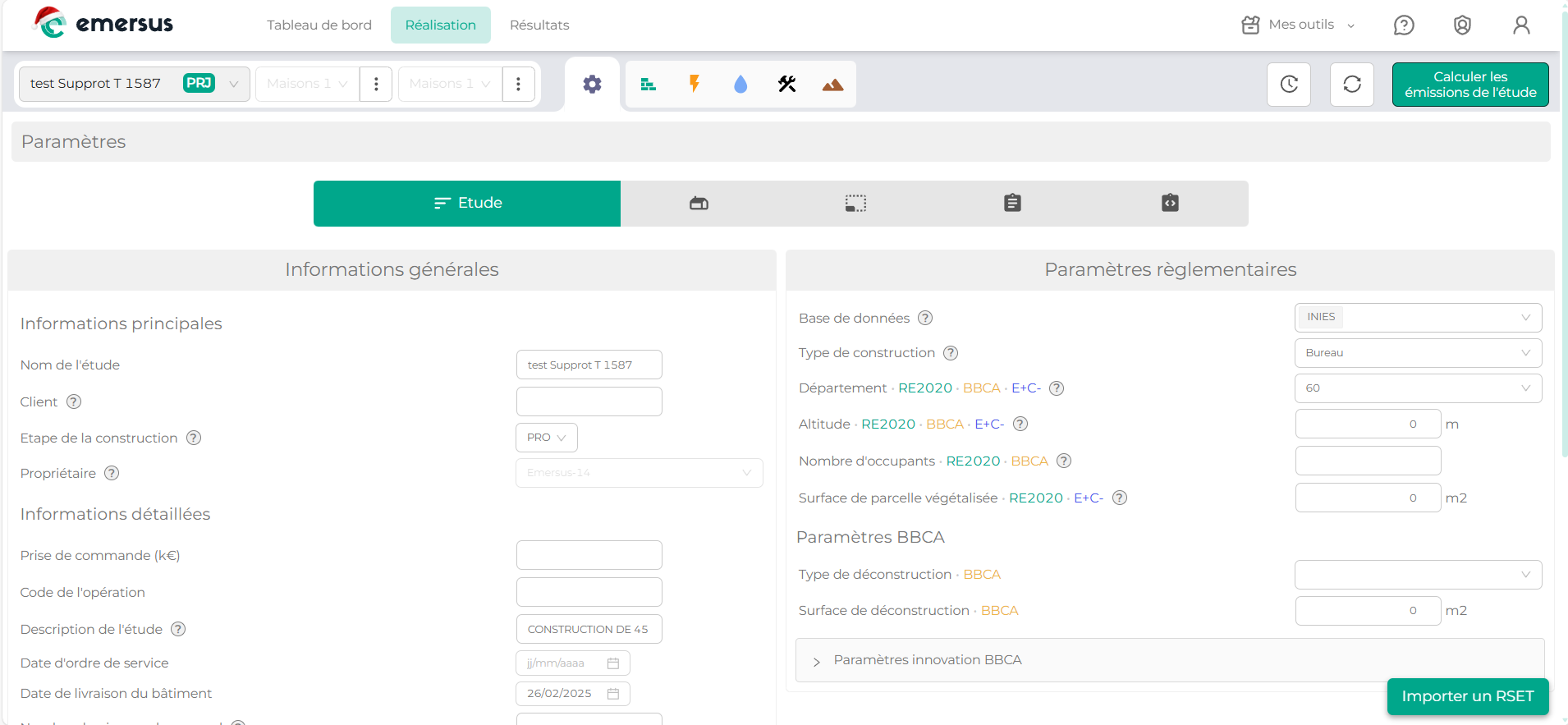Viewport: 1568px width, 725px height.
Task: Click the history clock button
Action: click(1289, 85)
